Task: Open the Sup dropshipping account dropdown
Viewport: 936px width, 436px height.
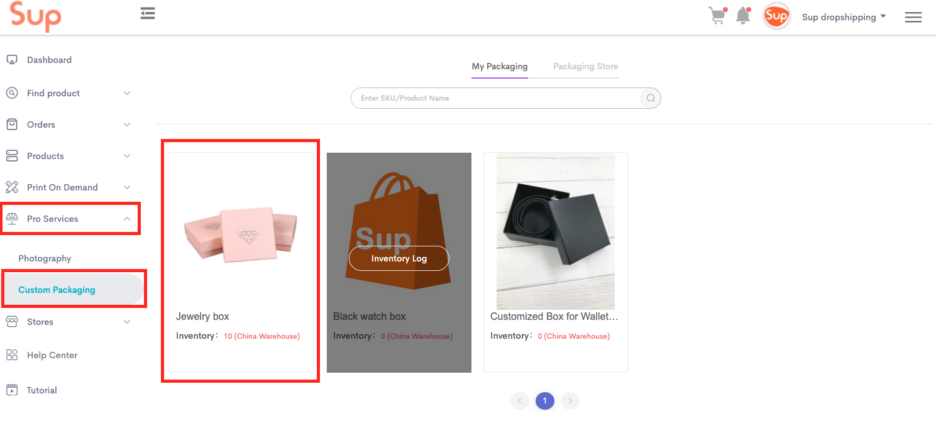Action: (843, 17)
